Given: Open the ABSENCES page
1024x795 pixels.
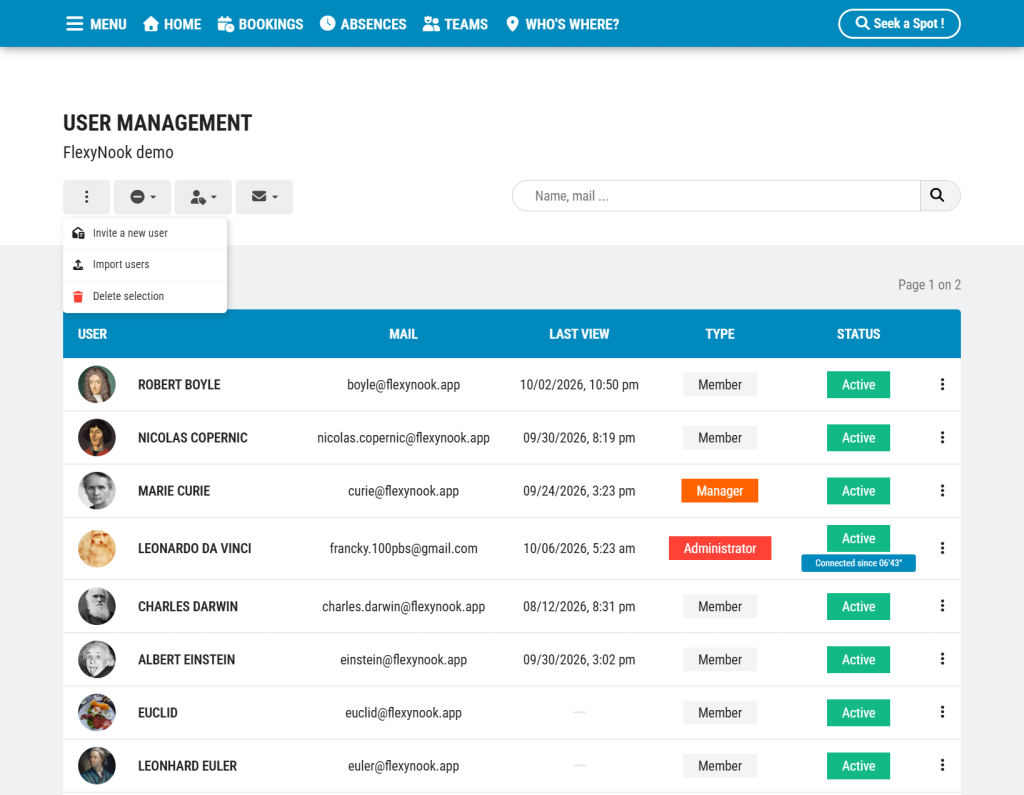Looking at the screenshot, I should pos(363,24).
